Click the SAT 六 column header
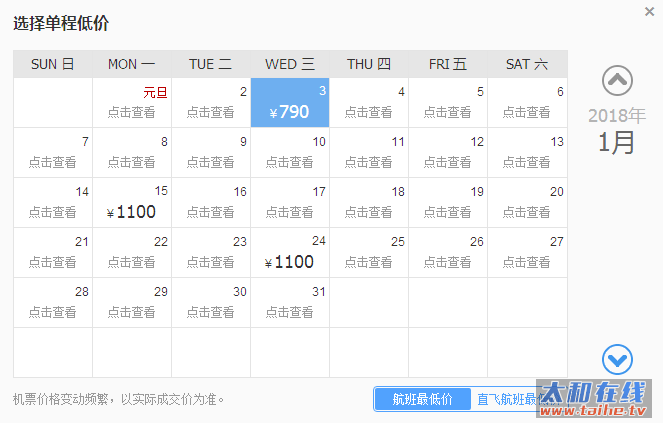The image size is (663, 423). tap(527, 64)
